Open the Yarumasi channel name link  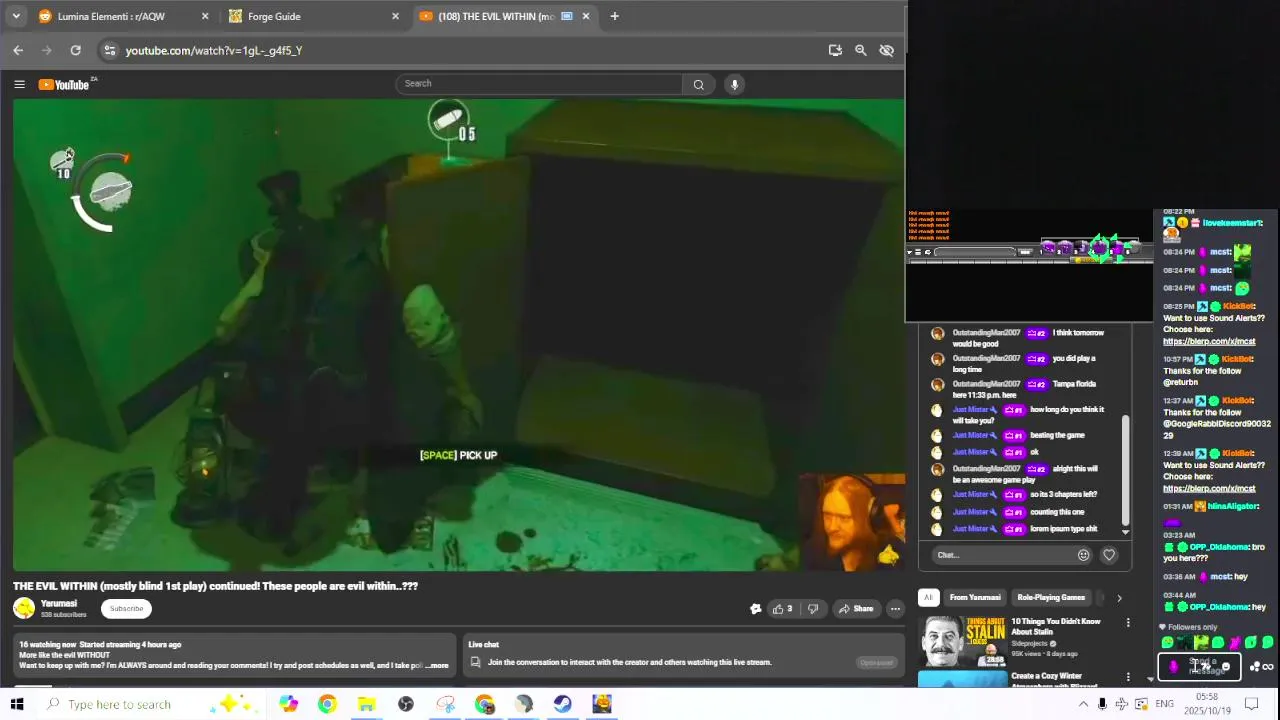pos(59,604)
